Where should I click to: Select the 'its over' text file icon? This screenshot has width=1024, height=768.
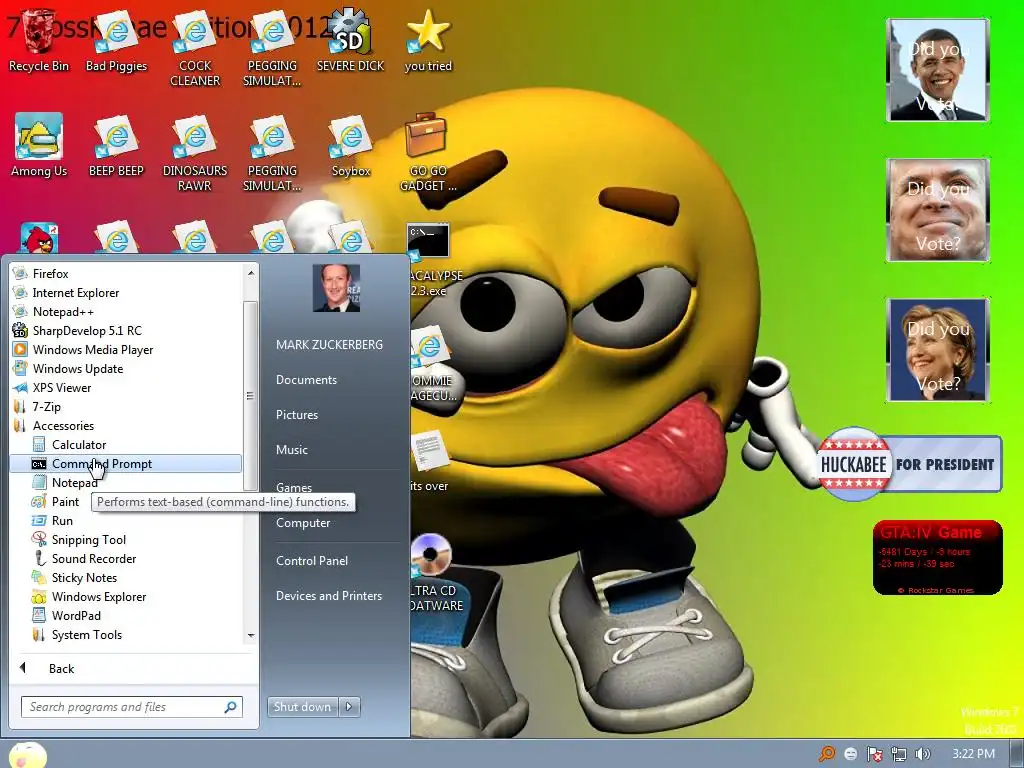coord(428,460)
